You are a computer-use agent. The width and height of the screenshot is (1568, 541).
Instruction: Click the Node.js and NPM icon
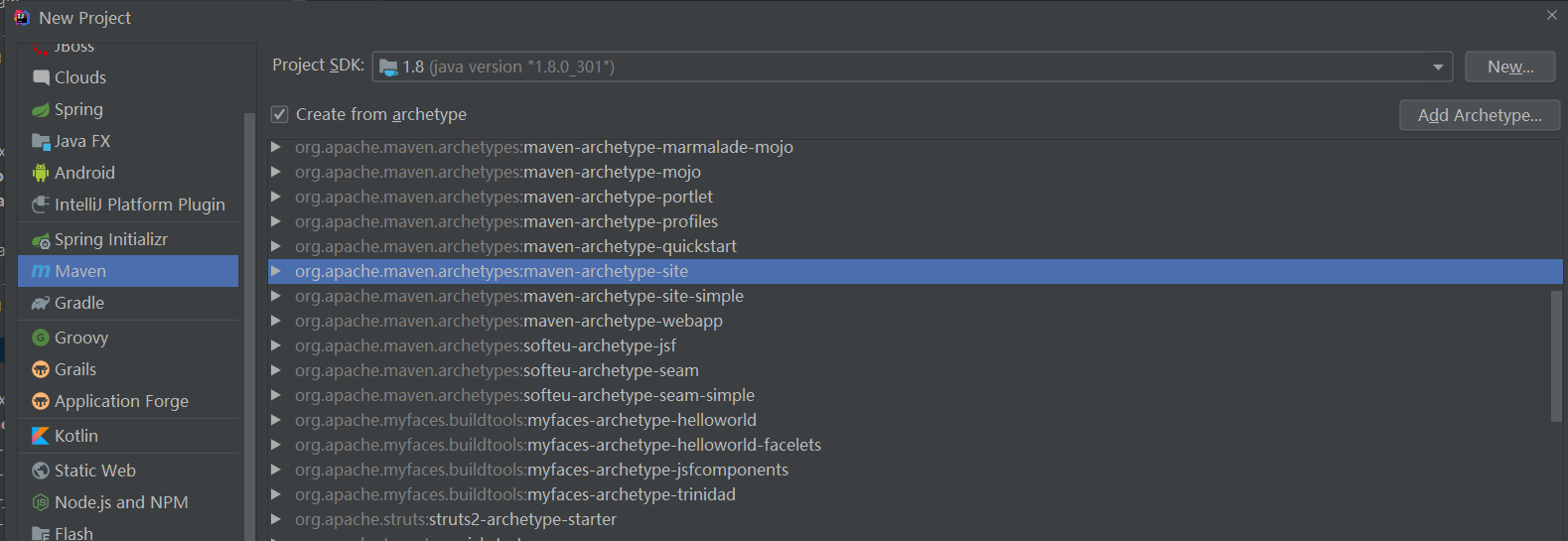[x=41, y=502]
